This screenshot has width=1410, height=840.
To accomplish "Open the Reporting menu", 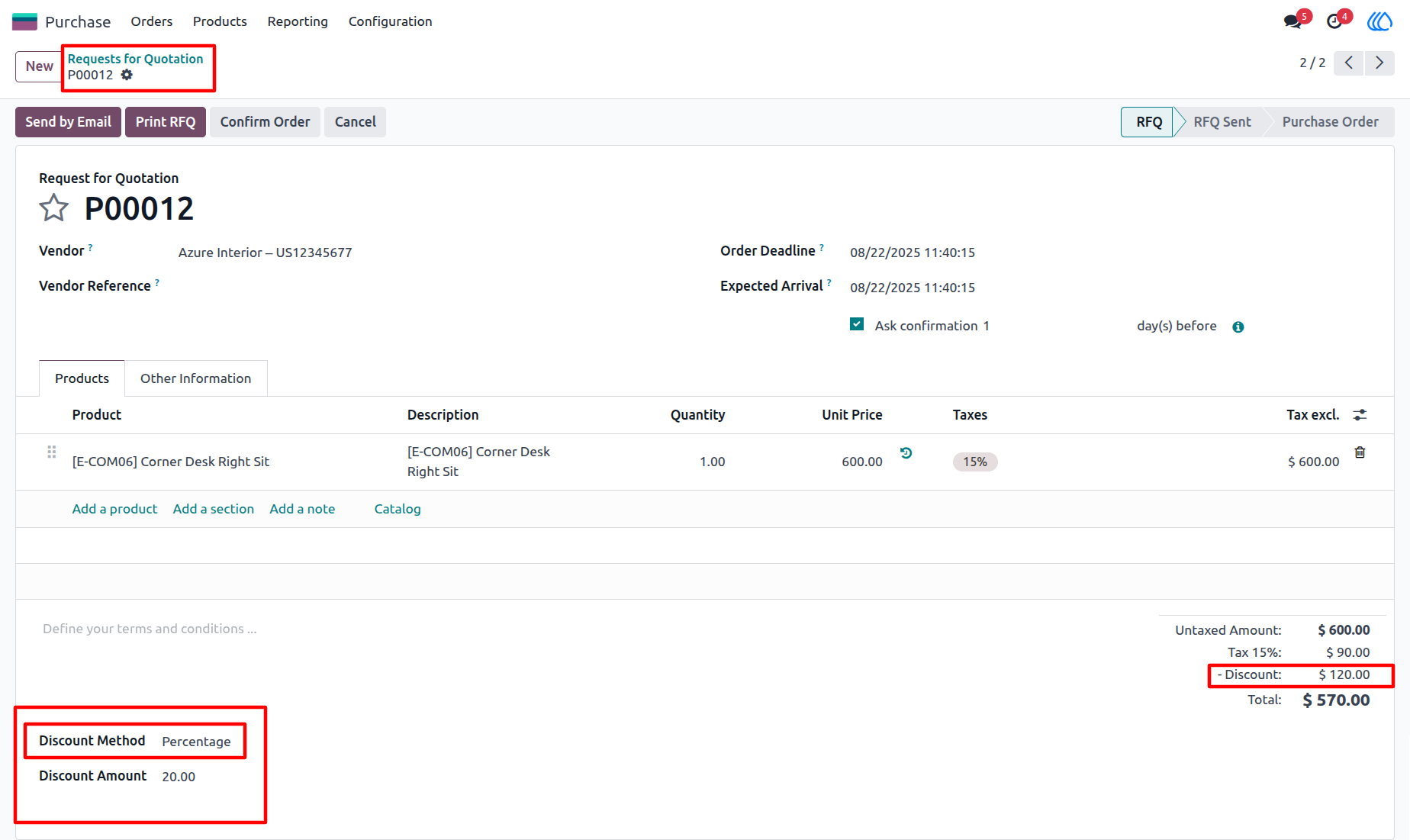I will pyautogui.click(x=298, y=21).
